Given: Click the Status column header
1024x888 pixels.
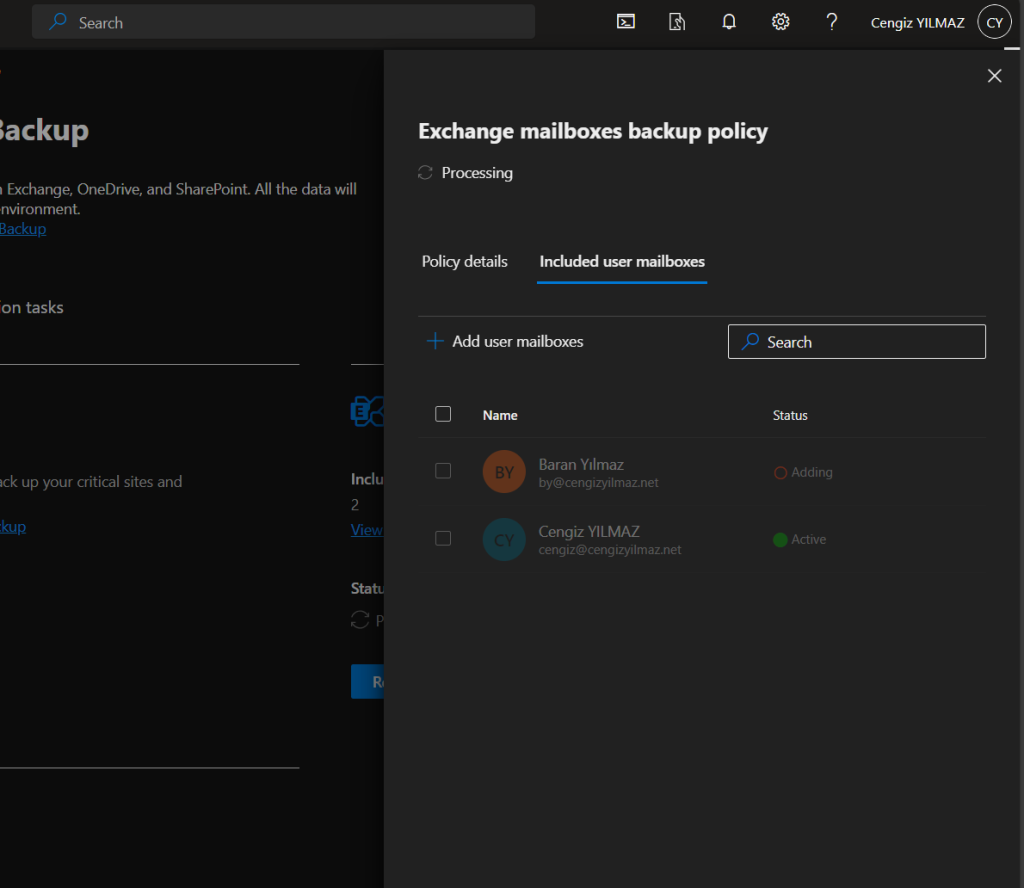Looking at the screenshot, I should (x=790, y=415).
